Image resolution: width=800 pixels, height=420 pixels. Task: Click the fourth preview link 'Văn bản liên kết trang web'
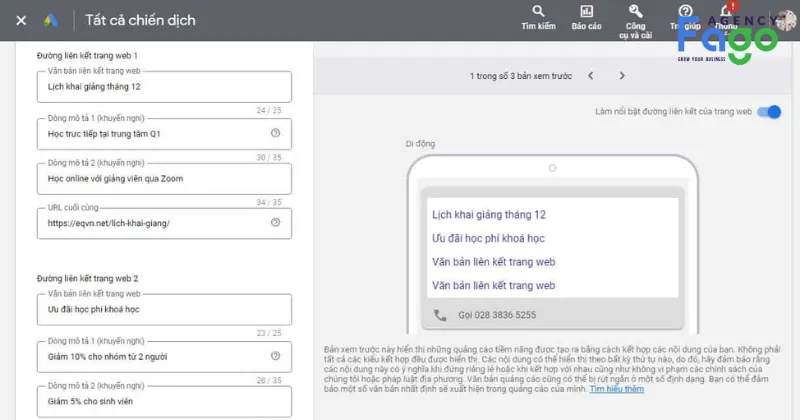493,285
